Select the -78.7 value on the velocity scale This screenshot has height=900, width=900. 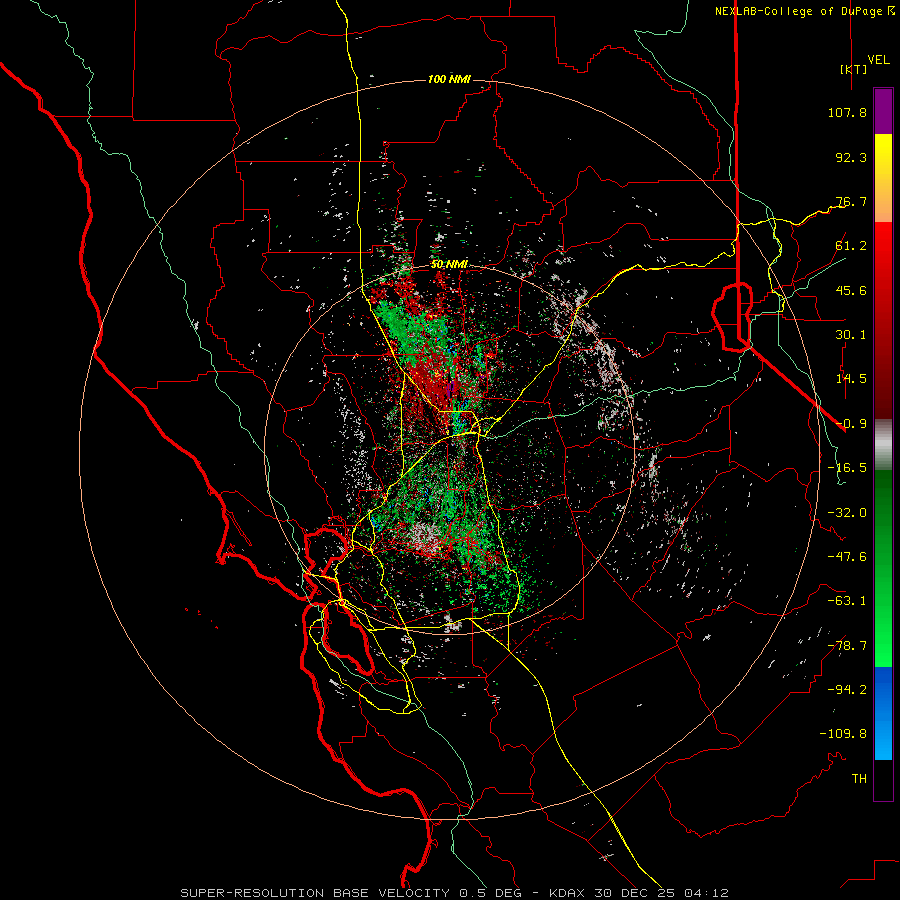click(847, 646)
